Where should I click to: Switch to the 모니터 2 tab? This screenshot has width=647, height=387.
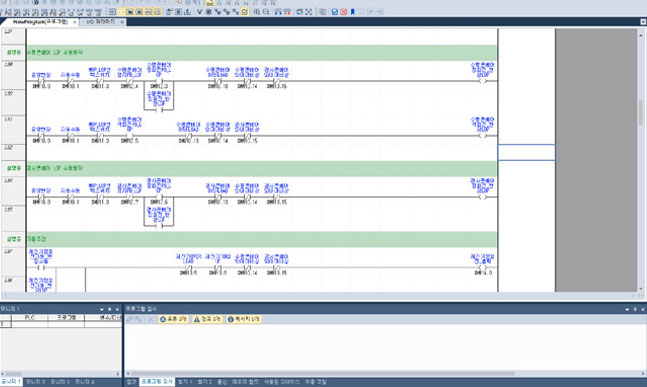(x=35, y=382)
